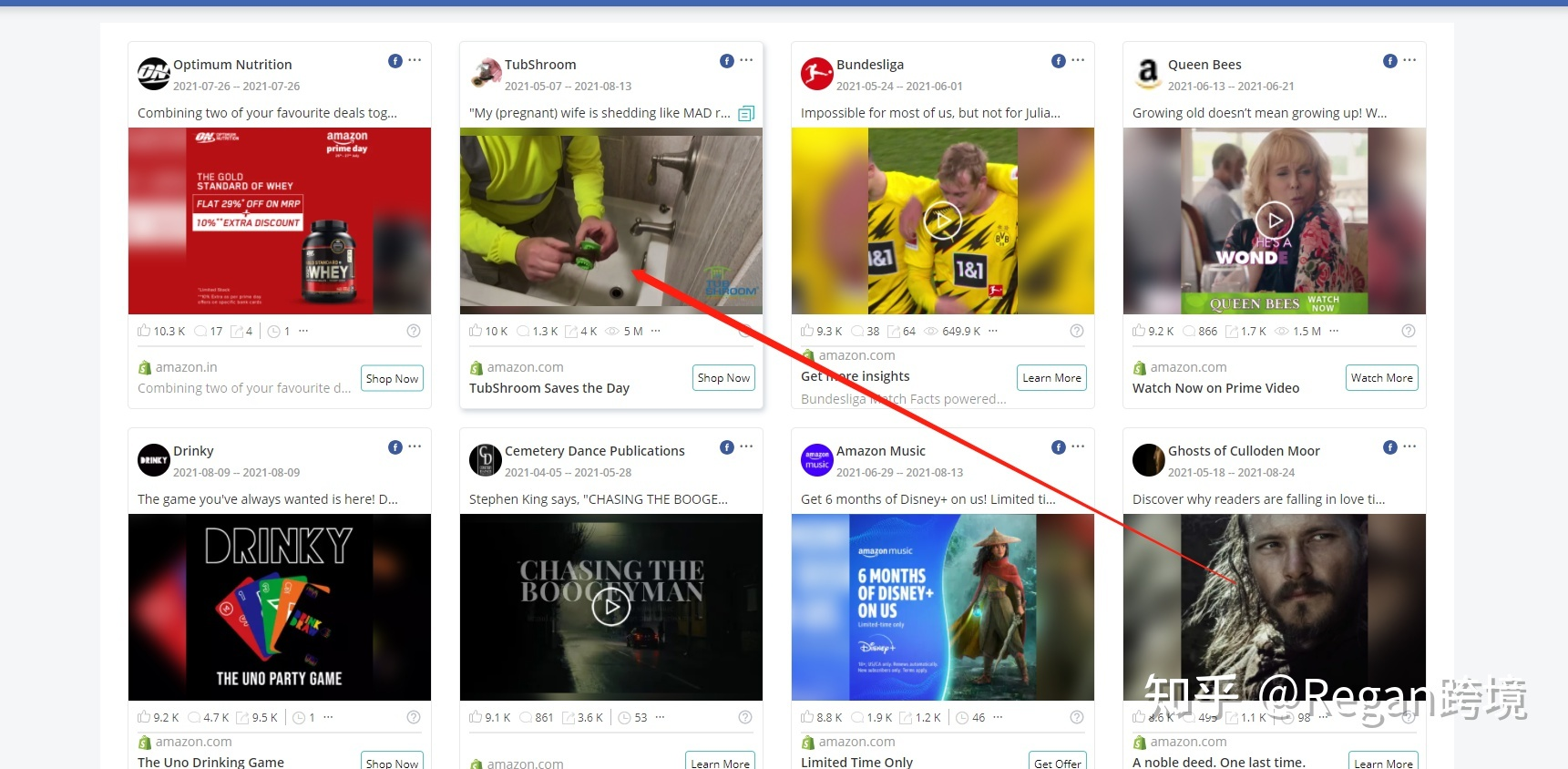Click Watch More on the Queen Bees card

point(1382,377)
